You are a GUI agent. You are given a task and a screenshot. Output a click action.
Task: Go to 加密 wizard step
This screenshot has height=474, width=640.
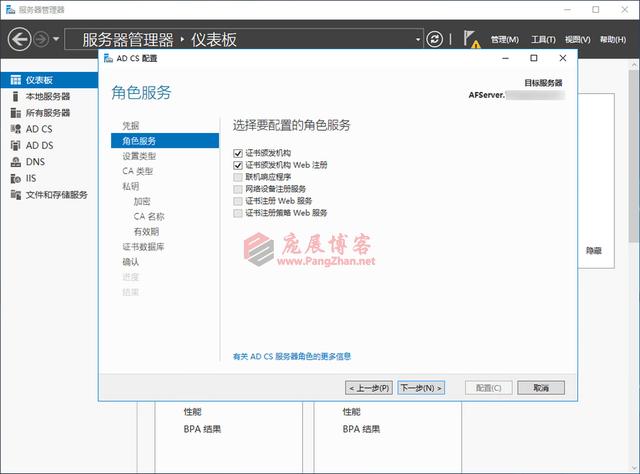[142, 201]
